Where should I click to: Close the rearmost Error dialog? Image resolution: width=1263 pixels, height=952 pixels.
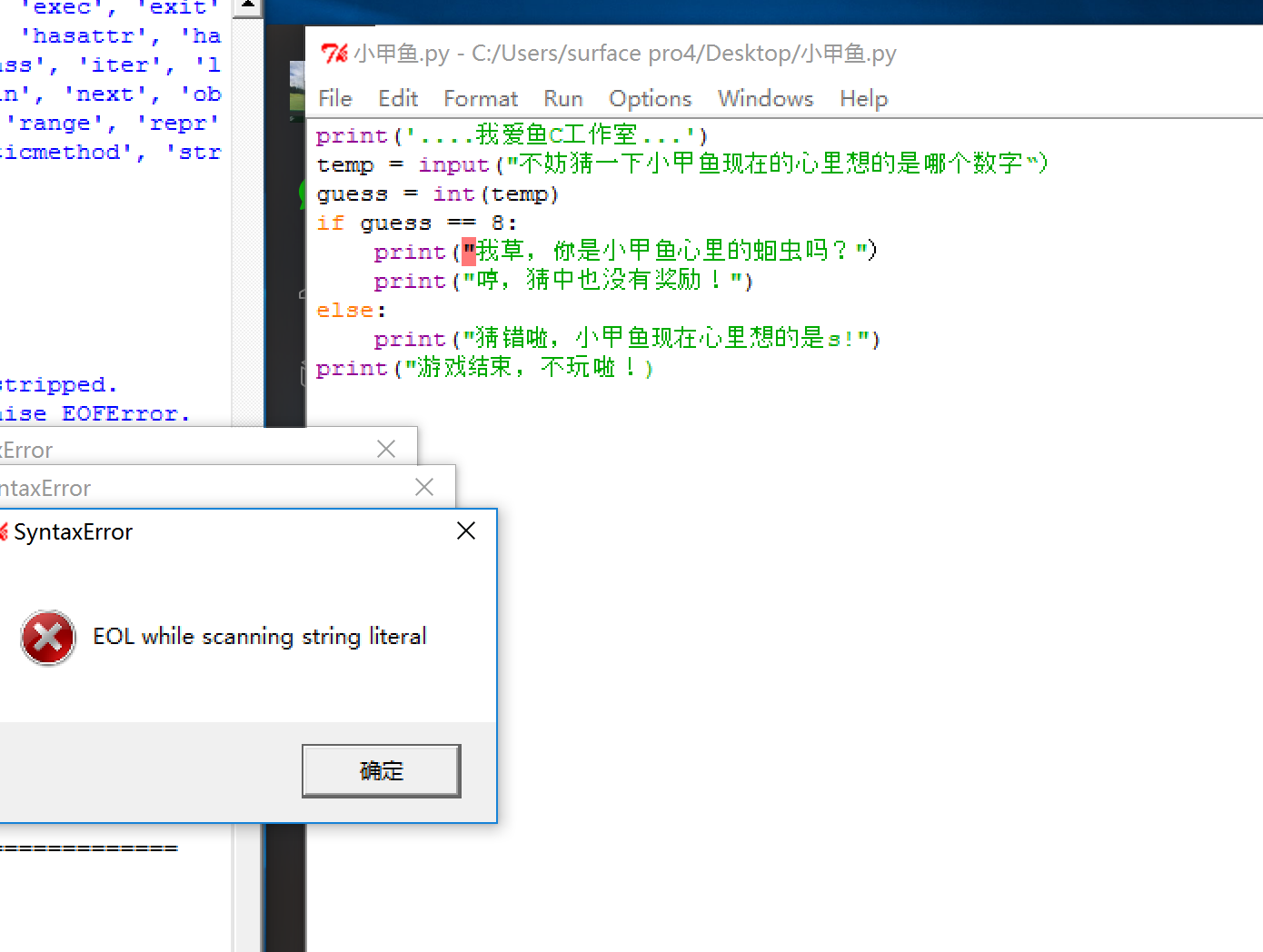pyautogui.click(x=386, y=449)
